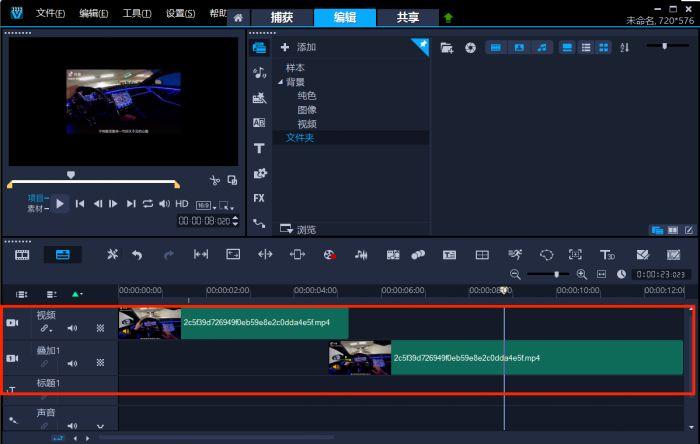This screenshot has height=444, width=700.
Task: Click the 浏览 browse button
Action: 298,229
